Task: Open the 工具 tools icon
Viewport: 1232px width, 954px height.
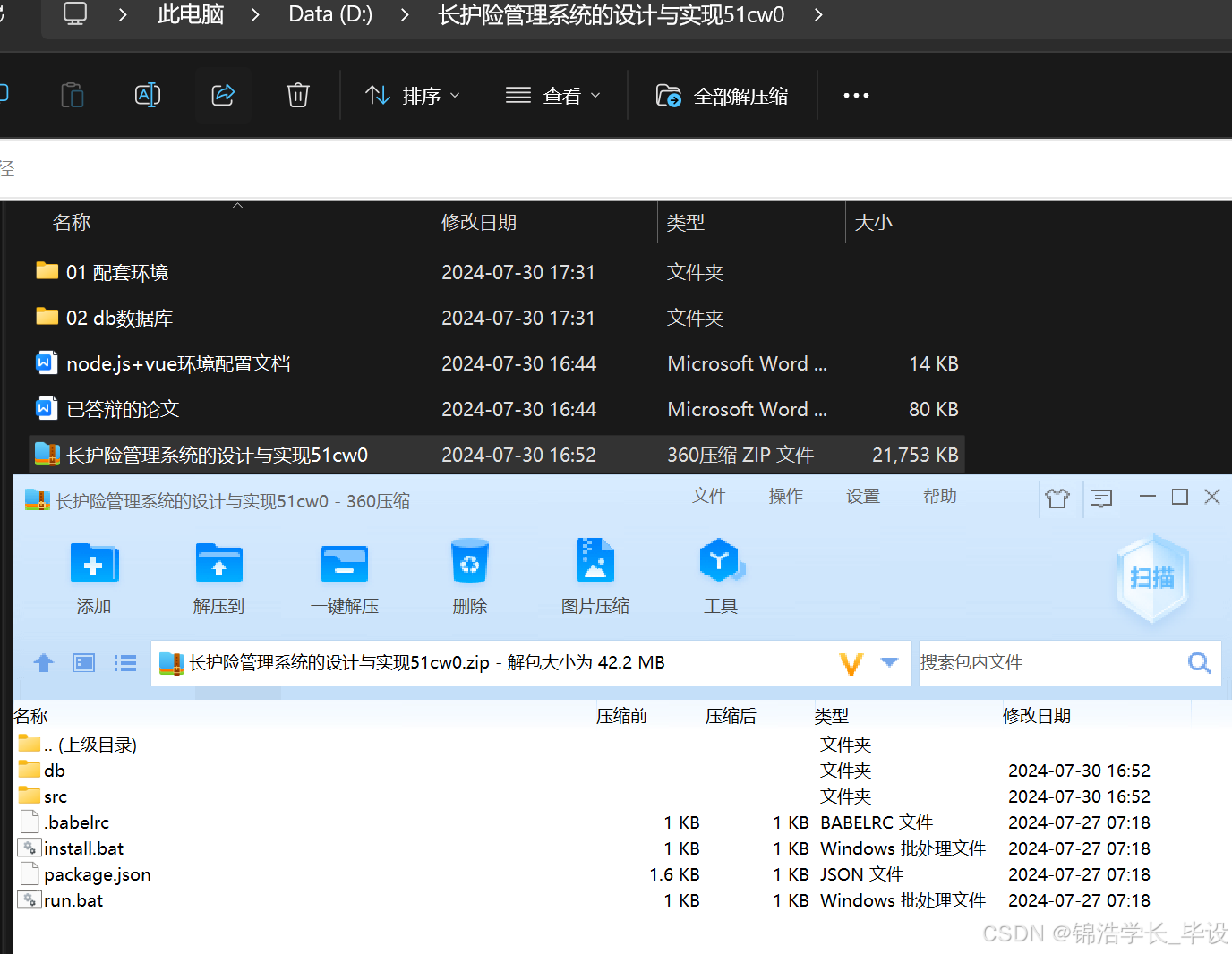Action: coord(721,573)
